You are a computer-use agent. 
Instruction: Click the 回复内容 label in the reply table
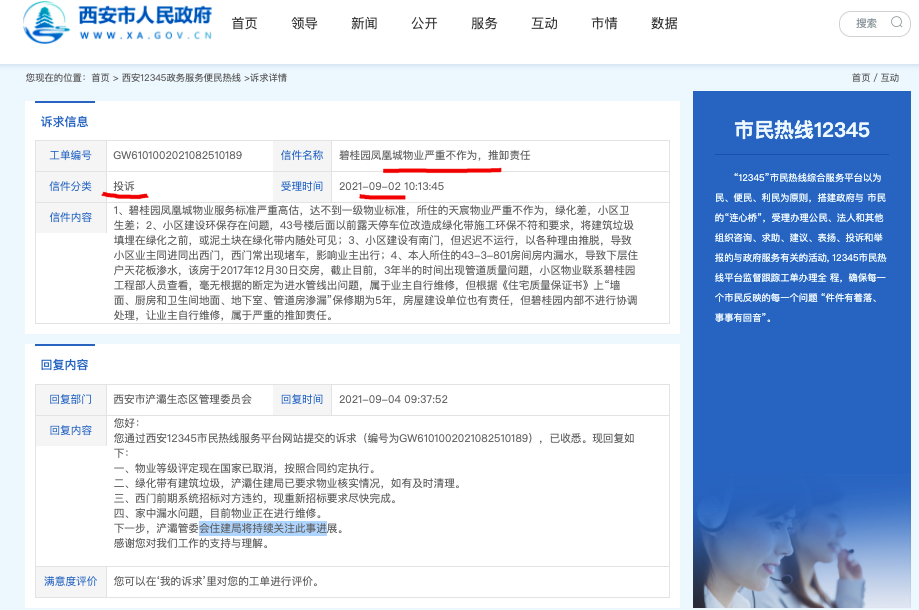tap(70, 431)
